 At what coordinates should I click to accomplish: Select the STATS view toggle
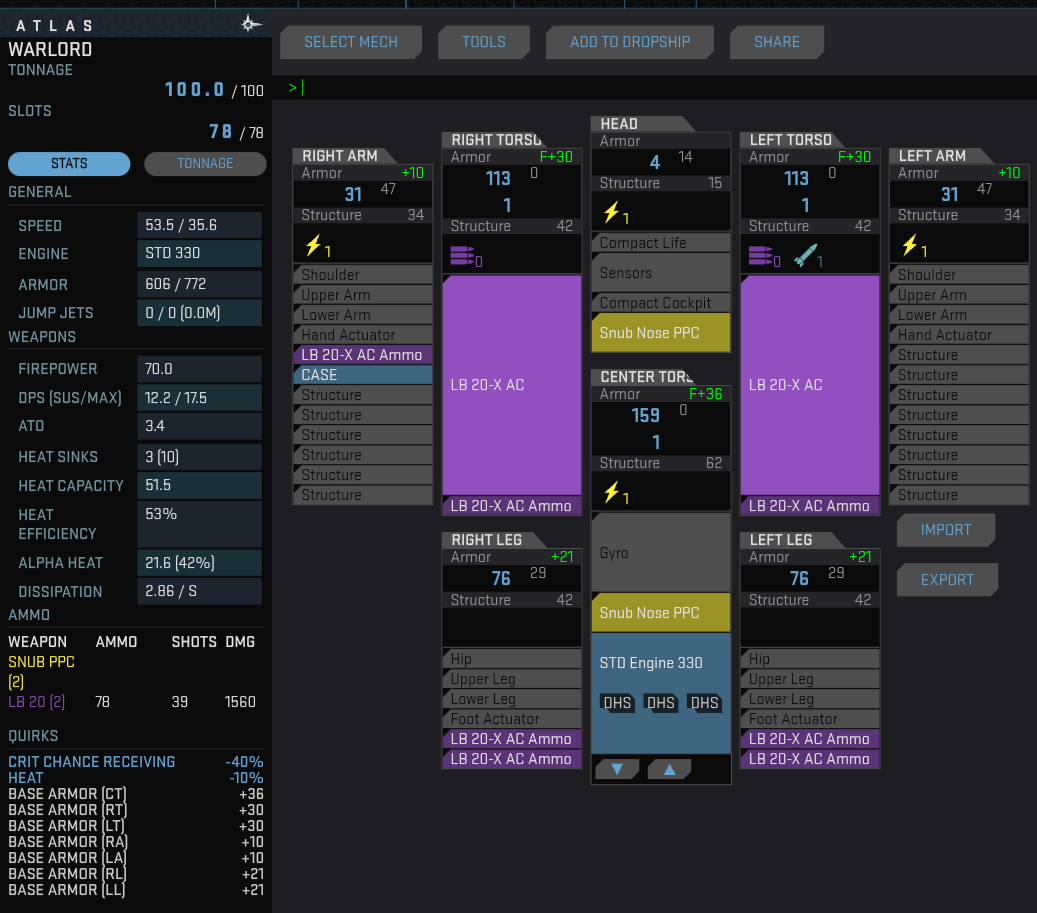69,164
